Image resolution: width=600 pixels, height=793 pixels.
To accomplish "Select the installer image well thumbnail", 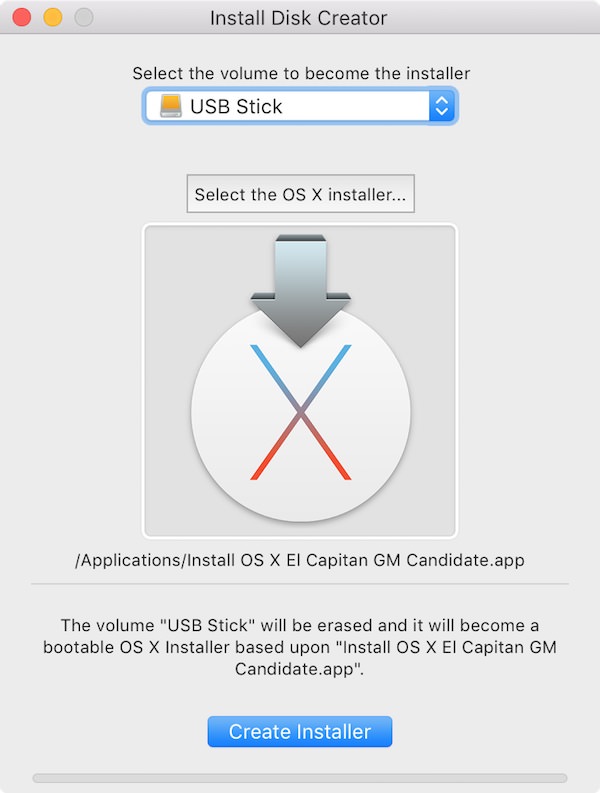I will point(300,380).
